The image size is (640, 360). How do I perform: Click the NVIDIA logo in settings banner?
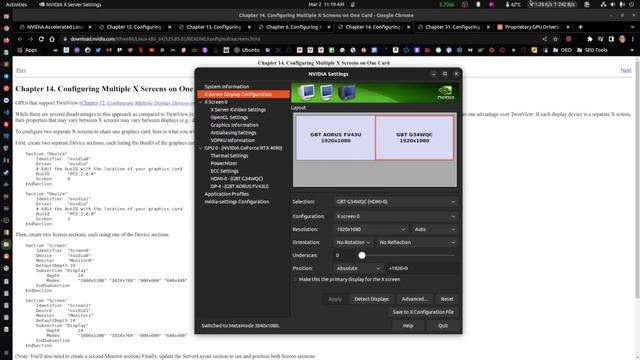pyautogui.click(x=445, y=93)
